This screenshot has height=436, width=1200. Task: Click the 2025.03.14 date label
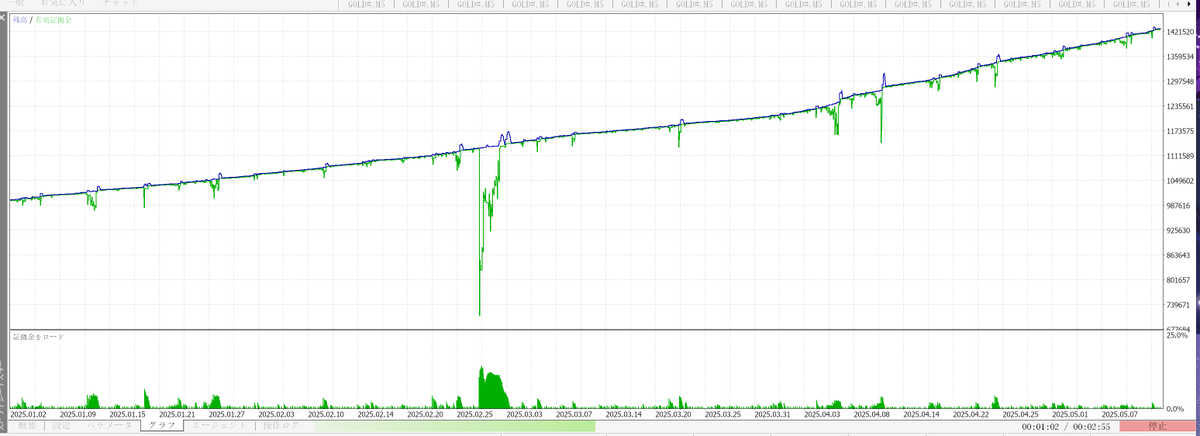pyautogui.click(x=625, y=413)
